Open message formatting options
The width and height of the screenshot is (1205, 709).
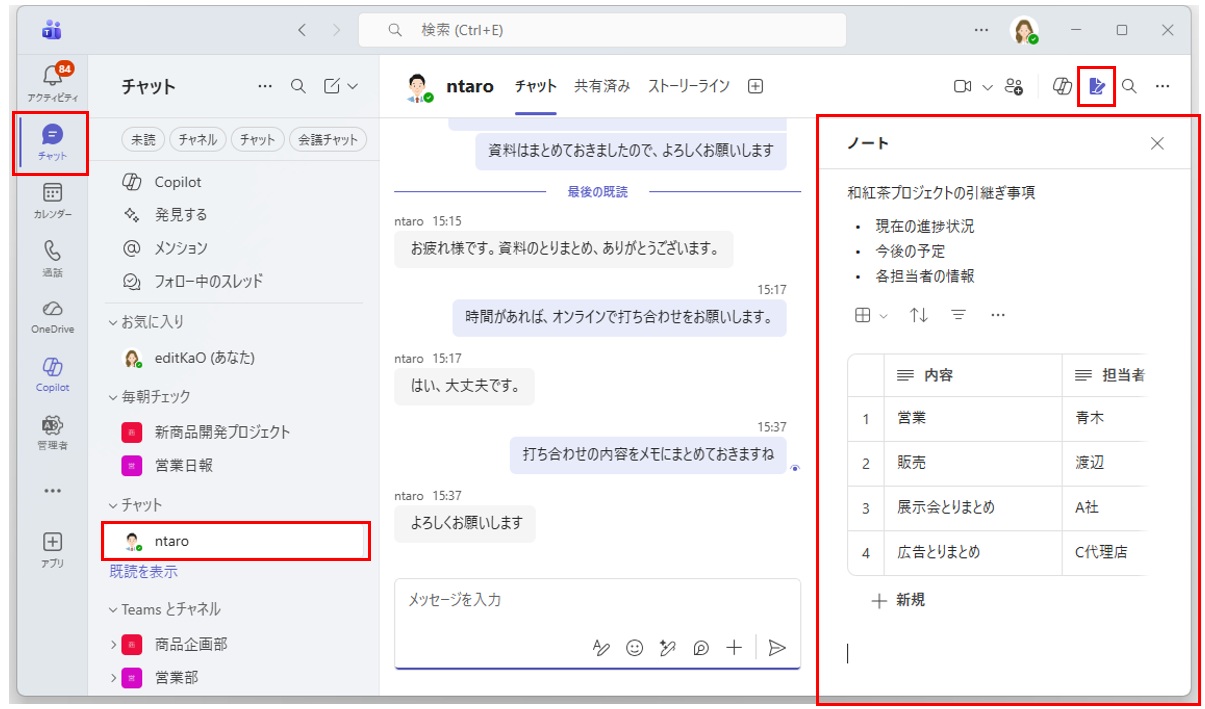point(600,647)
